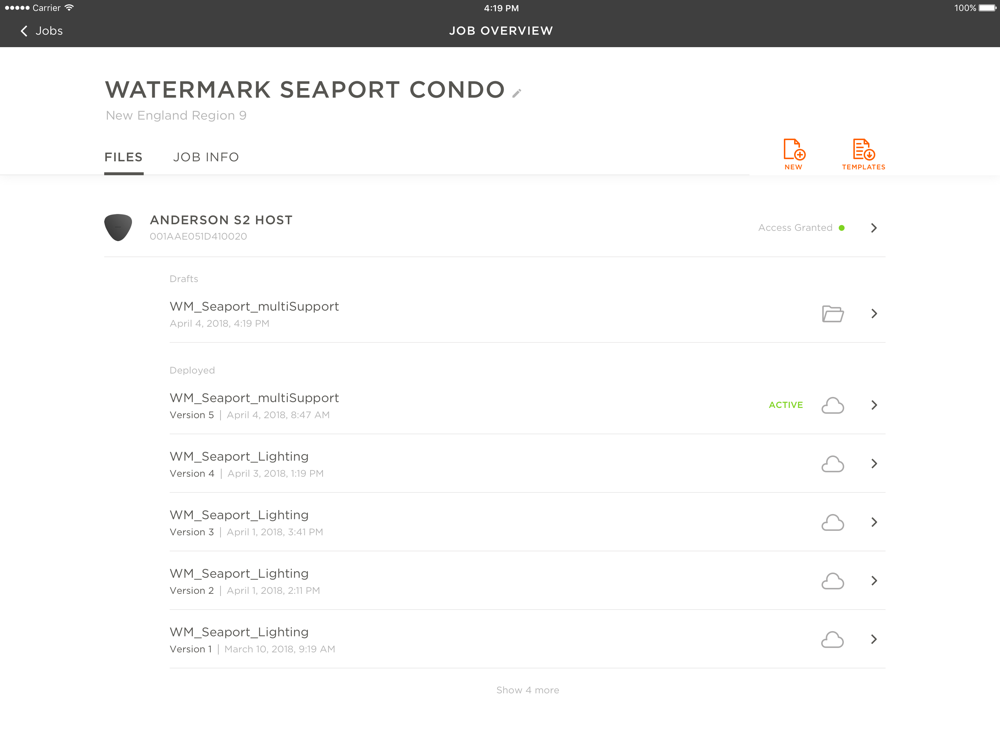Viewport: 1000px width, 750px height.
Task: Select the Files tab
Action: (x=124, y=157)
